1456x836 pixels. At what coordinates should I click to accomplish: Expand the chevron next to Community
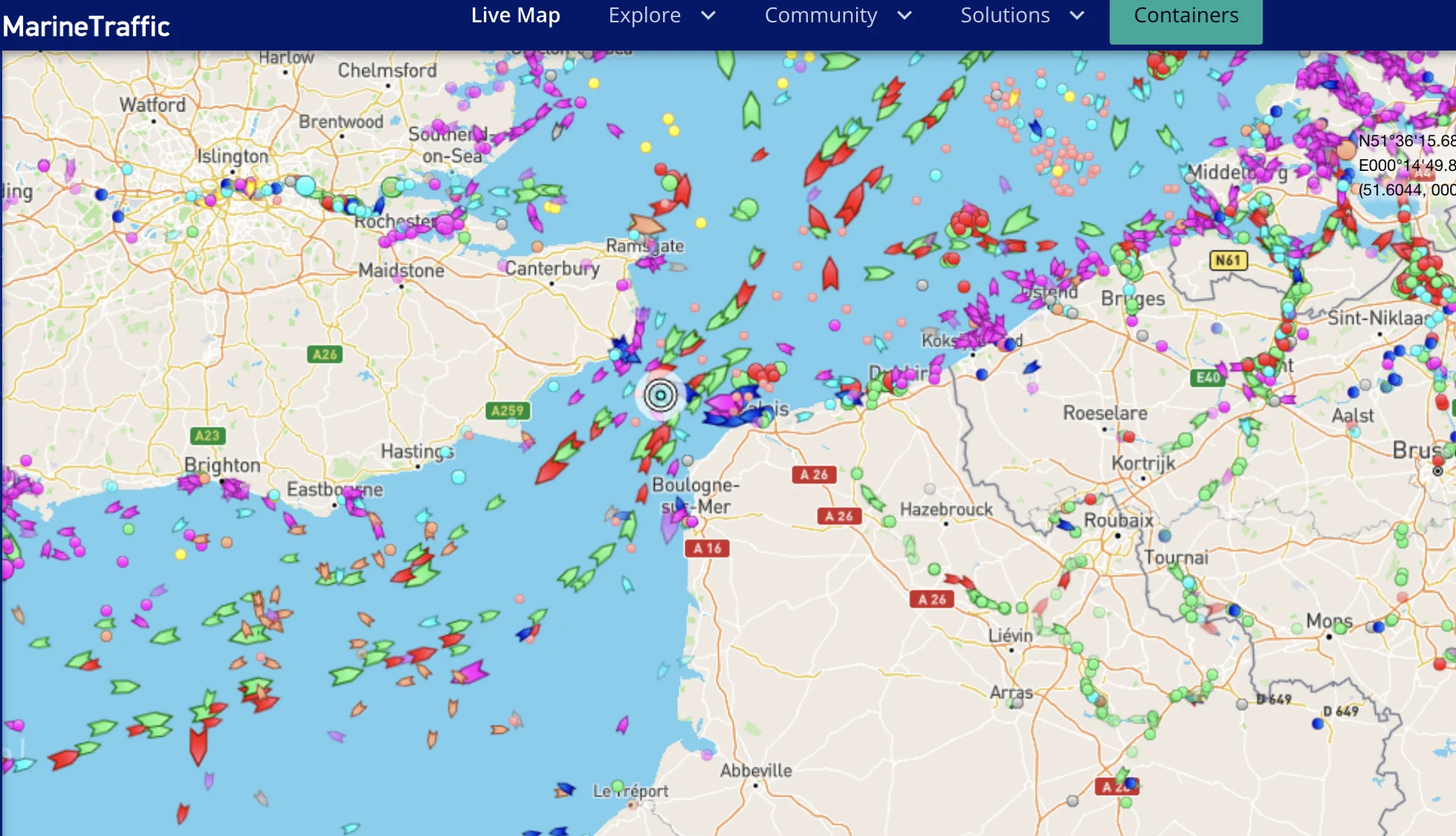click(x=904, y=15)
